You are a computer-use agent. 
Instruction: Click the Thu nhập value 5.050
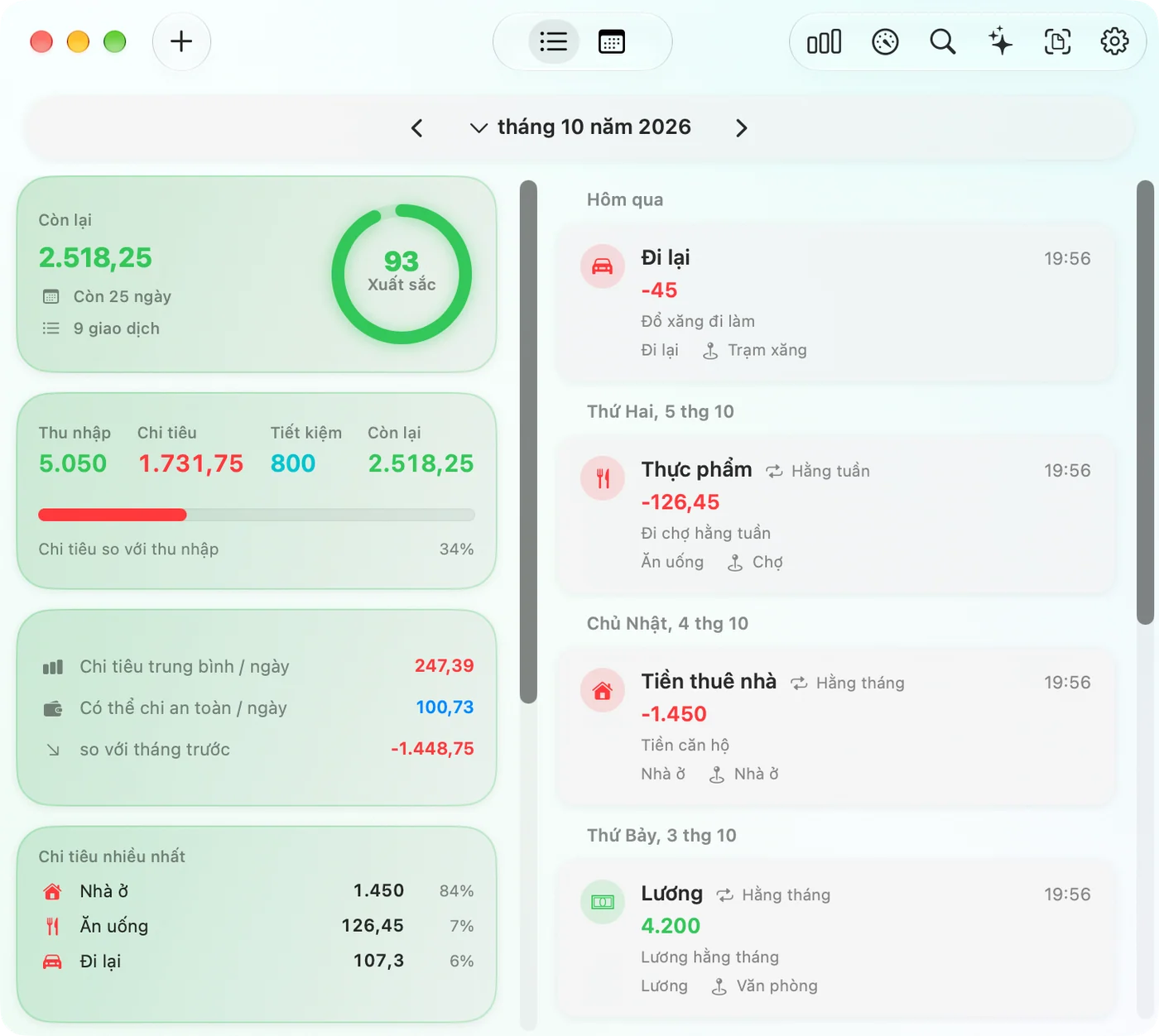tap(73, 463)
